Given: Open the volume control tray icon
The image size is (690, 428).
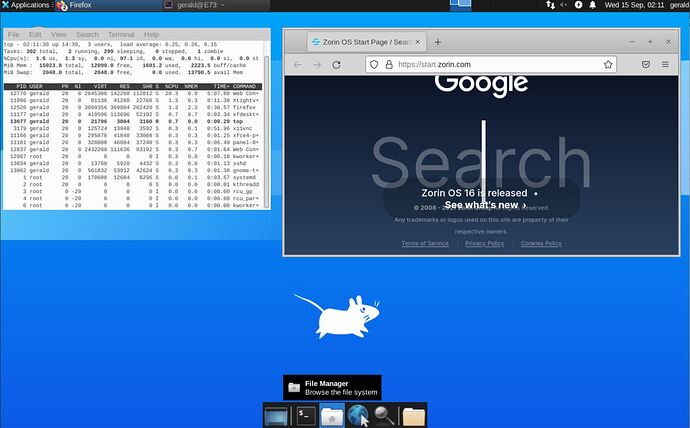Looking at the screenshot, I should [x=564, y=5].
